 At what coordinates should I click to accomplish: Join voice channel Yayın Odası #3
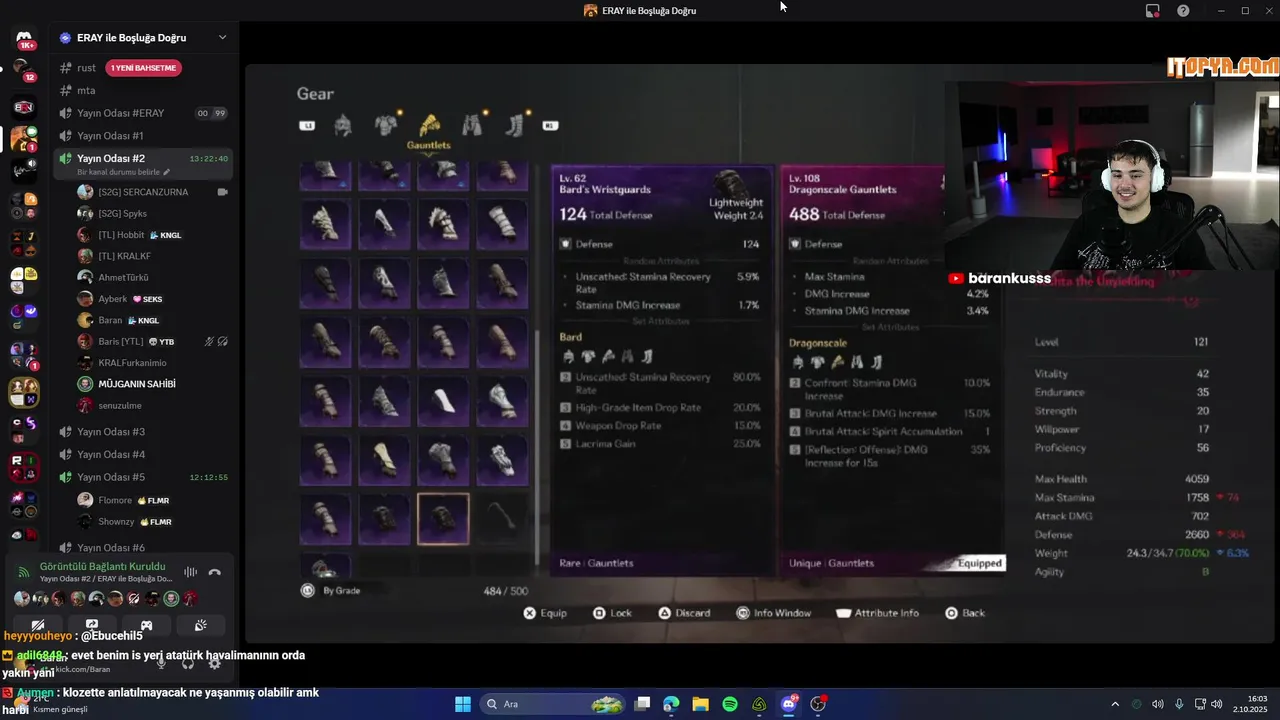(x=143, y=432)
